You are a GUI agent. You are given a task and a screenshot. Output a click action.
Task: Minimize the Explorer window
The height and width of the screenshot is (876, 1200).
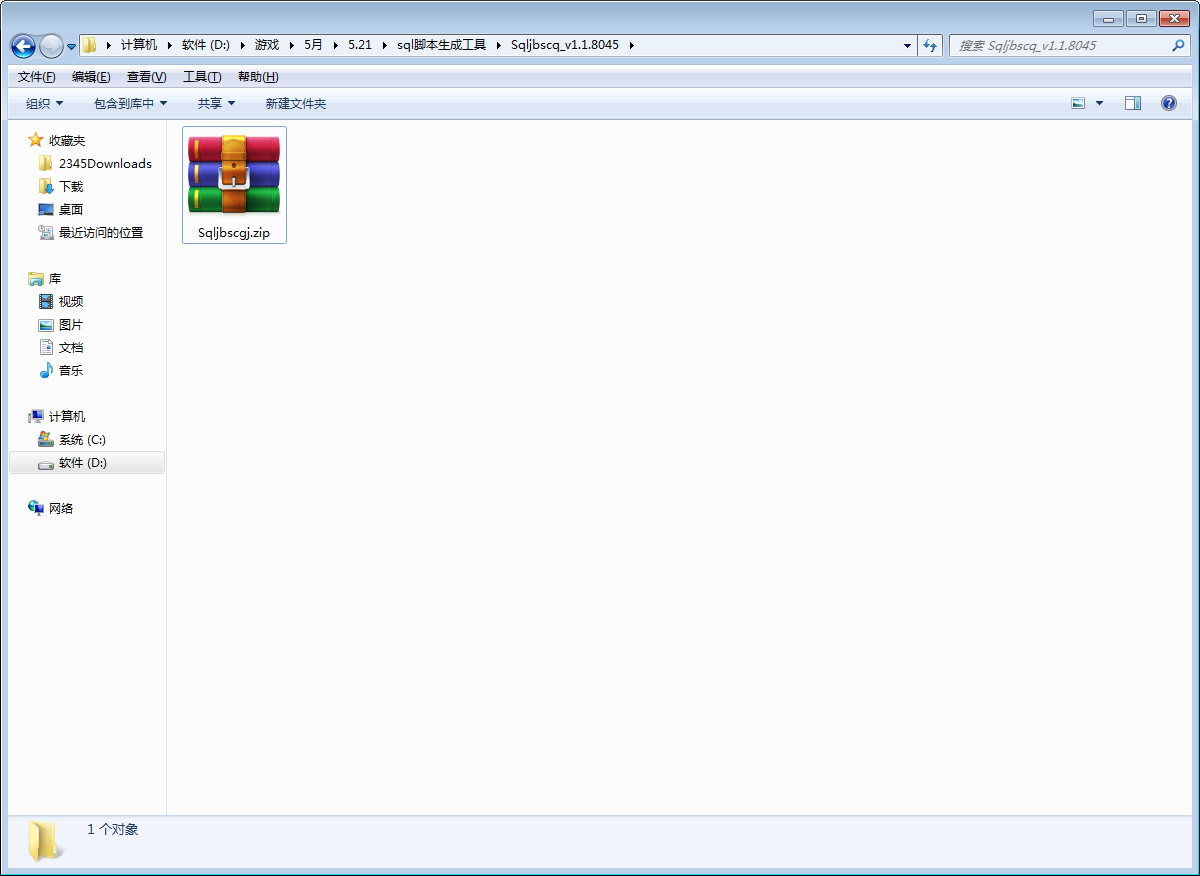[1108, 18]
